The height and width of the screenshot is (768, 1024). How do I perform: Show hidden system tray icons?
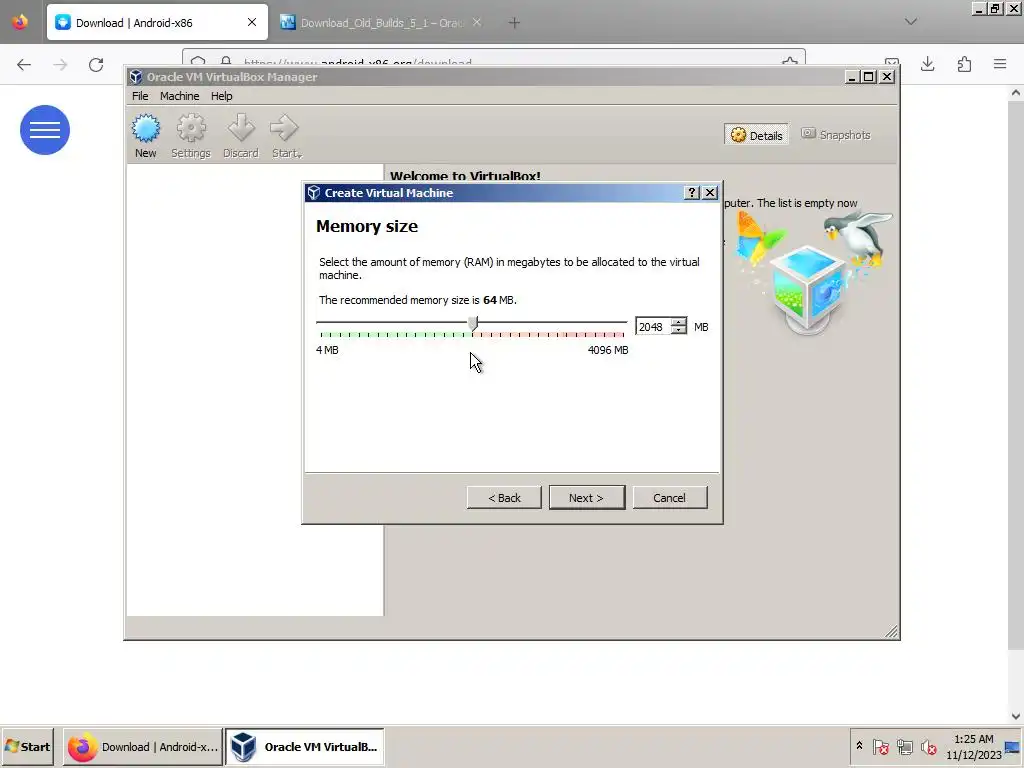click(x=859, y=746)
